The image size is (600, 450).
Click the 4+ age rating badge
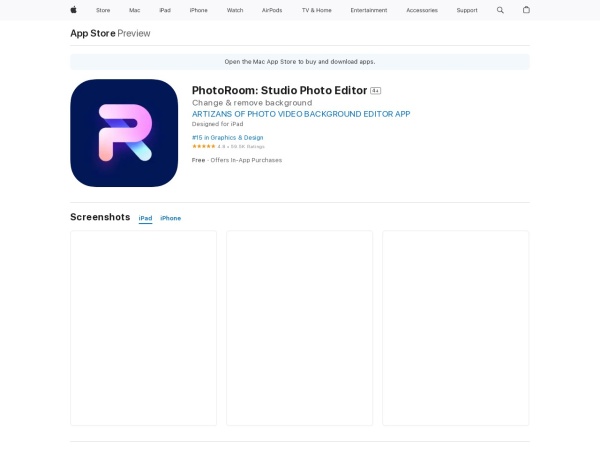pos(376,90)
